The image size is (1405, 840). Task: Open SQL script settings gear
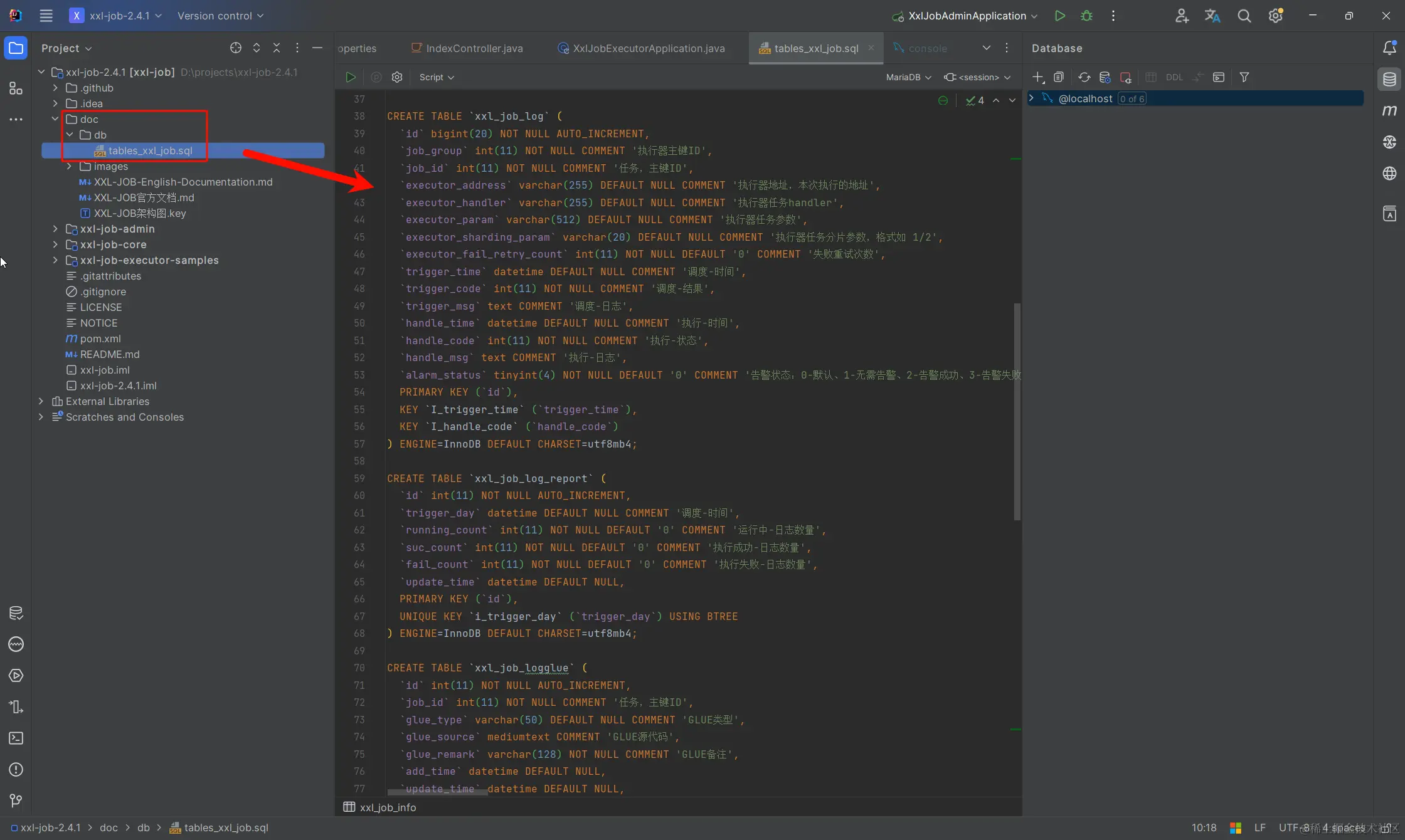pos(397,77)
